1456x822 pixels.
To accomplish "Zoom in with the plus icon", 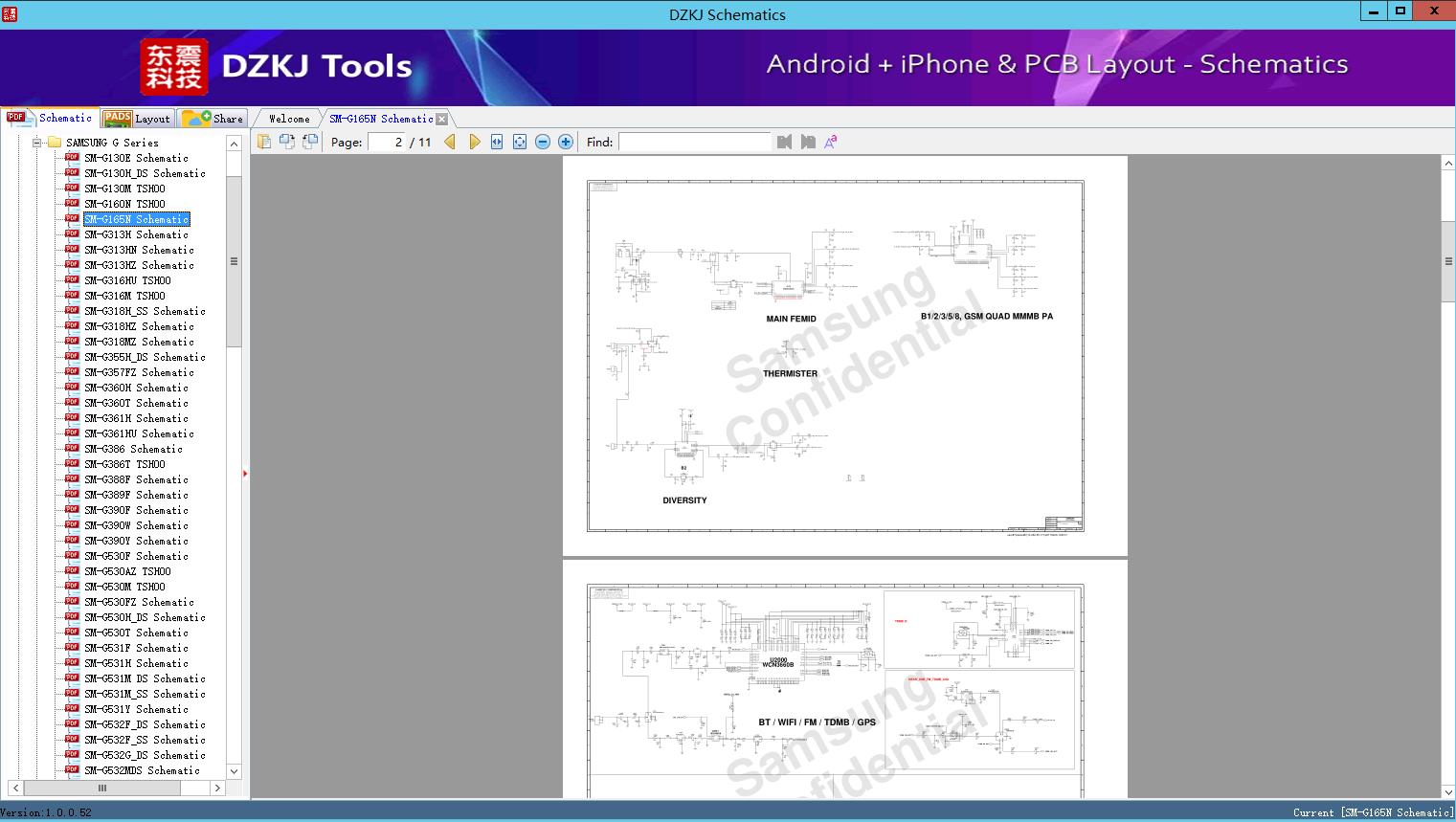I will tap(566, 142).
